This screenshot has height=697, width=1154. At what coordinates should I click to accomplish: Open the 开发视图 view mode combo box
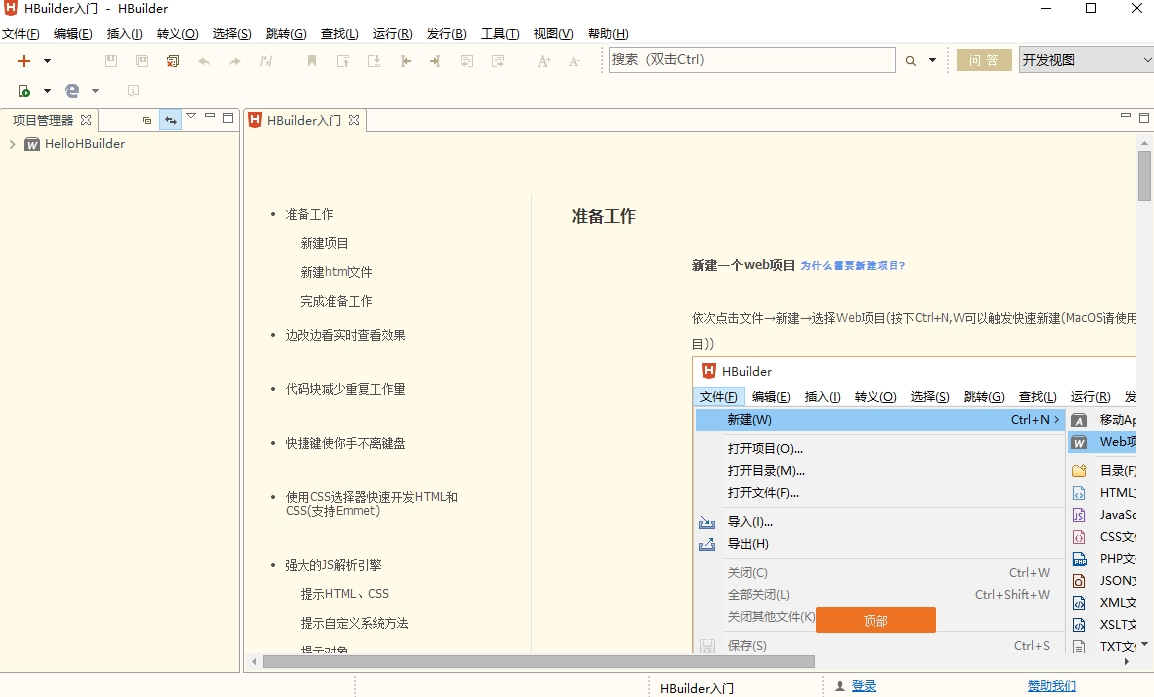click(x=1086, y=60)
